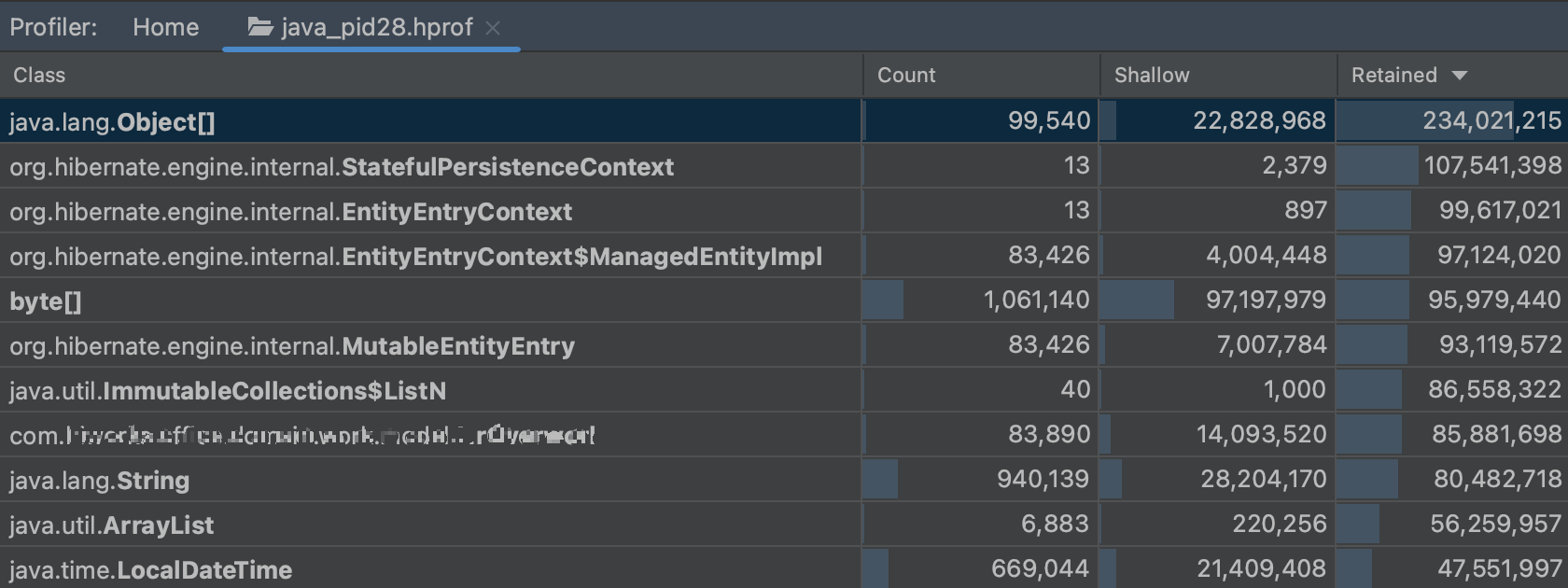Click count value 6,883
The image size is (1568, 588).
[x=1055, y=524]
